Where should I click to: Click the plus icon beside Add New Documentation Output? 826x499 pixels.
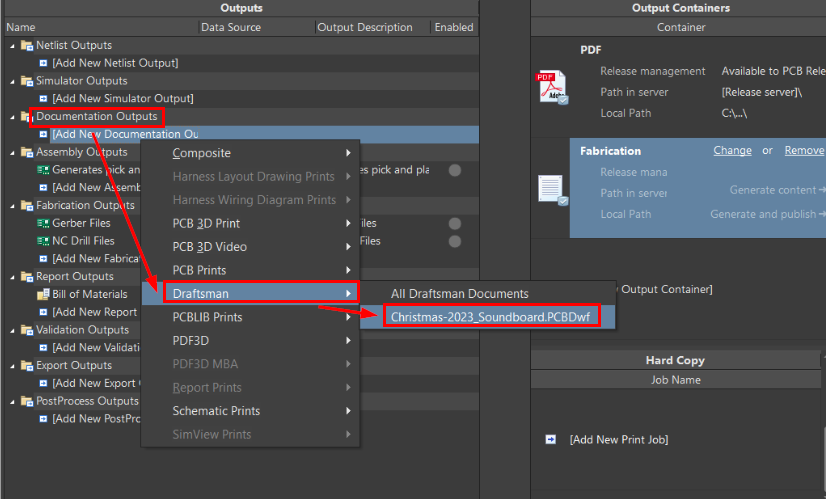click(x=44, y=134)
